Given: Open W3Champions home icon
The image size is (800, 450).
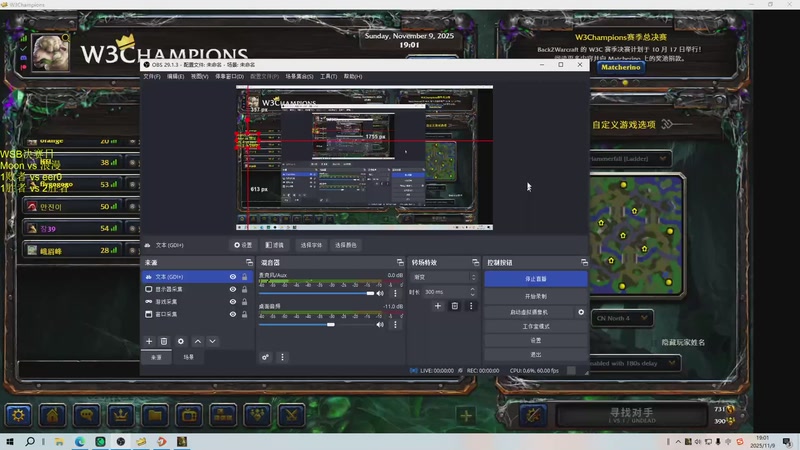Looking at the screenshot, I should click(53, 415).
